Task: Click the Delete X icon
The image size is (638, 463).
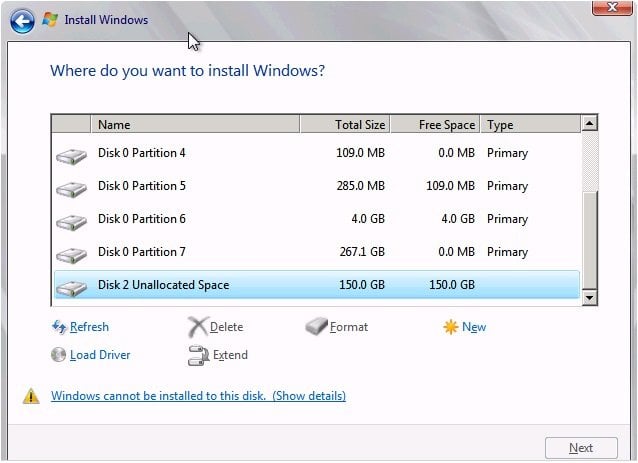Action: point(198,327)
